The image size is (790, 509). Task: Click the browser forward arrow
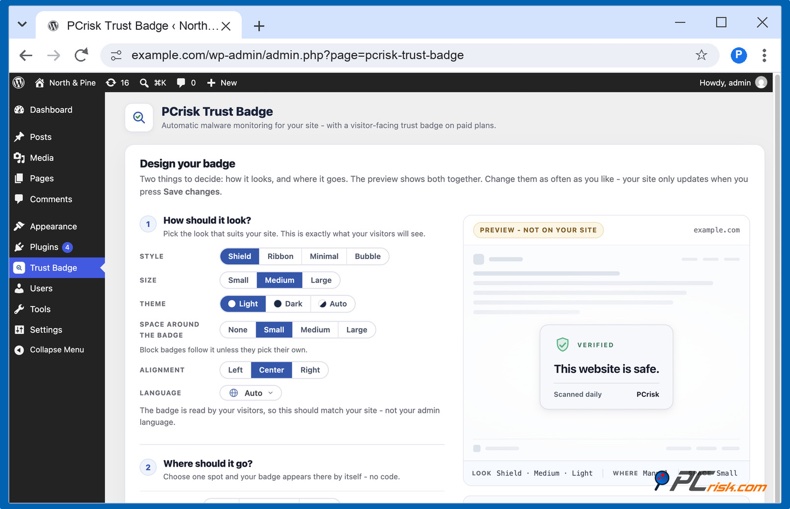coord(53,55)
